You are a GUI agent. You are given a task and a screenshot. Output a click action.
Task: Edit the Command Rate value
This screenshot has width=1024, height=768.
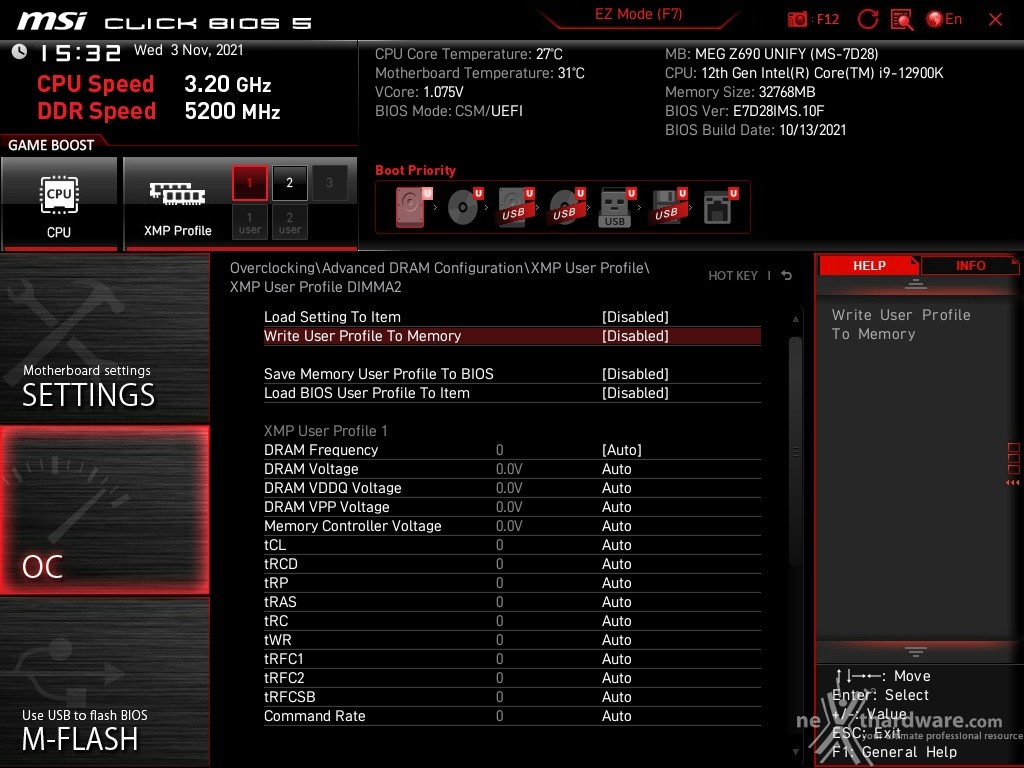click(512, 716)
